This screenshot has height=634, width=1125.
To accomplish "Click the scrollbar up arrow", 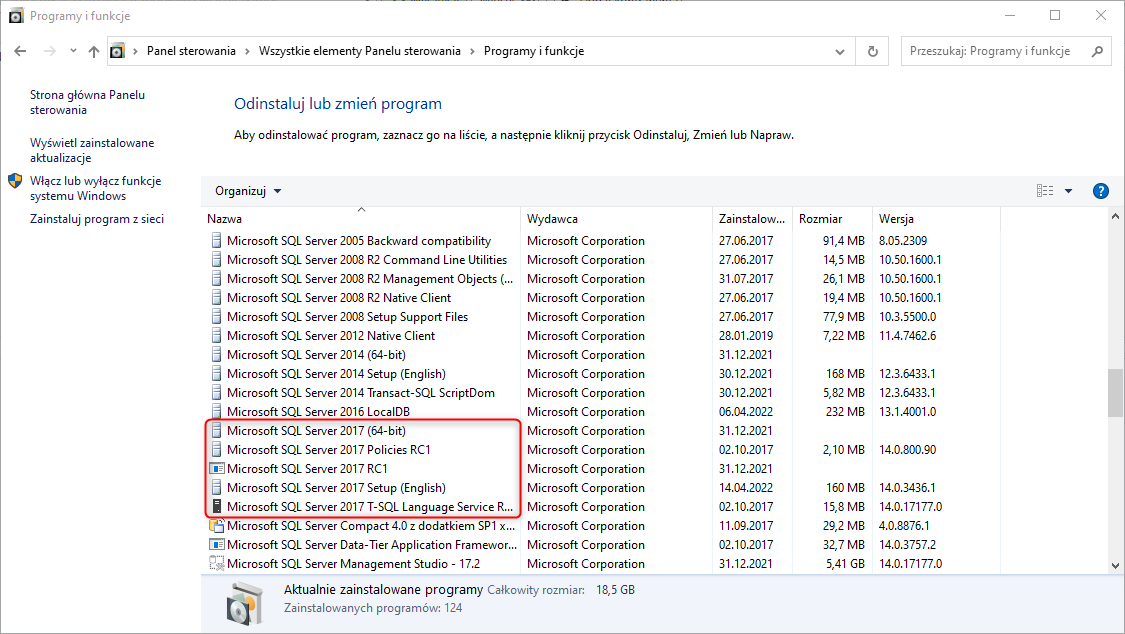I will coord(1115,216).
